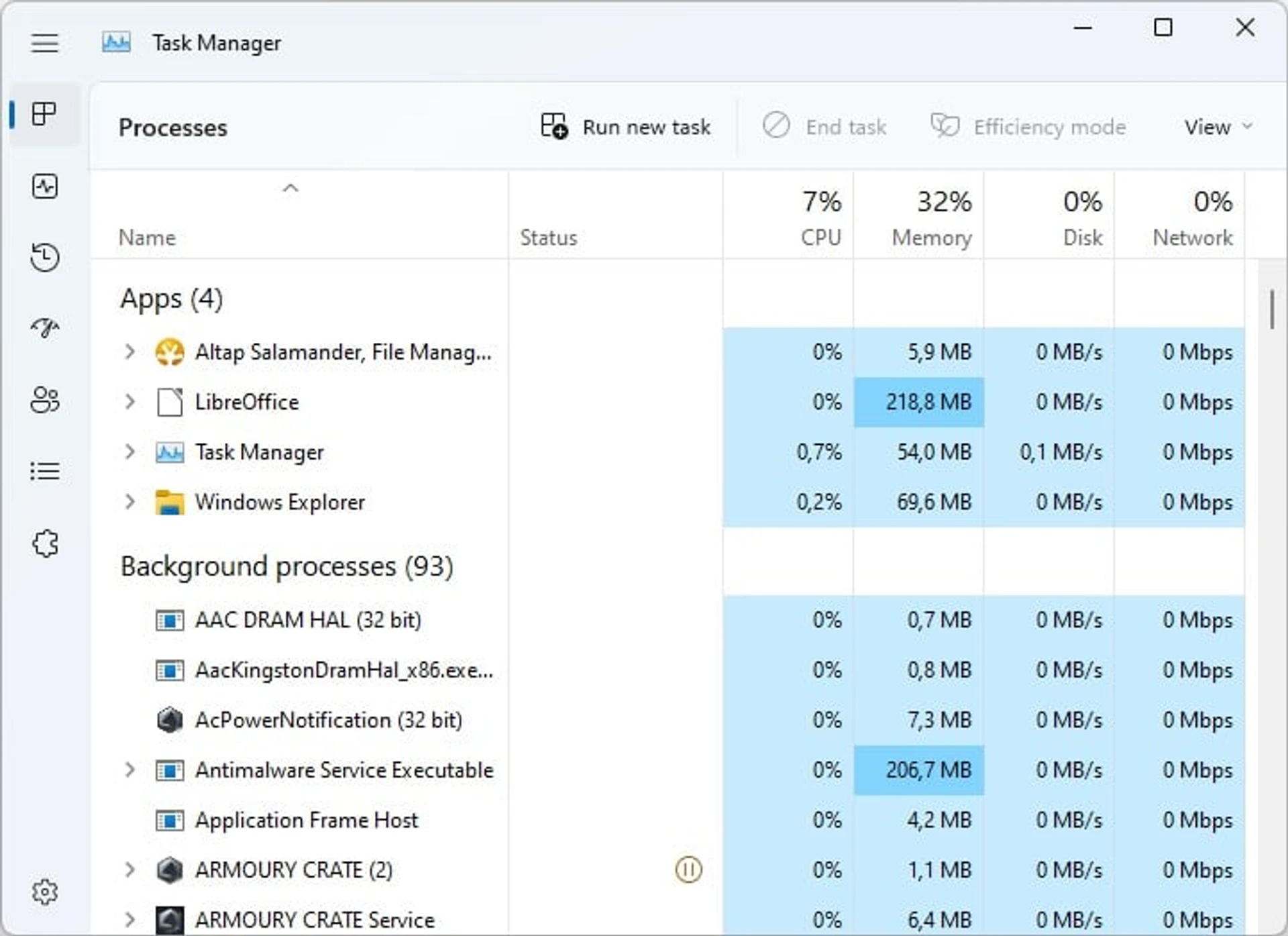The height and width of the screenshot is (936, 1288).
Task: Click Windows Explorer memory 69,6 MB
Action: [934, 502]
